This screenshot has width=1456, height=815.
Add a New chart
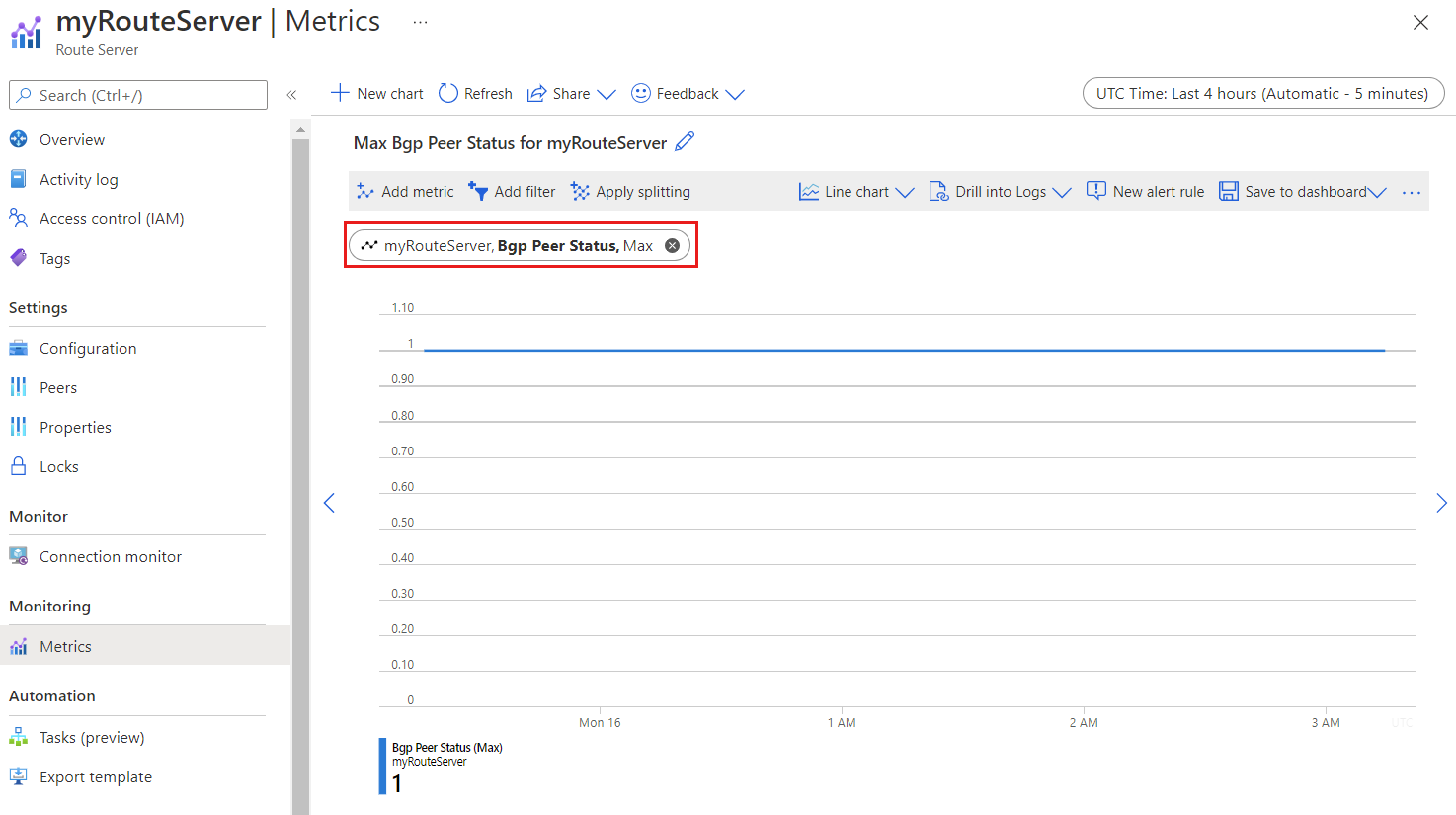pyautogui.click(x=376, y=93)
